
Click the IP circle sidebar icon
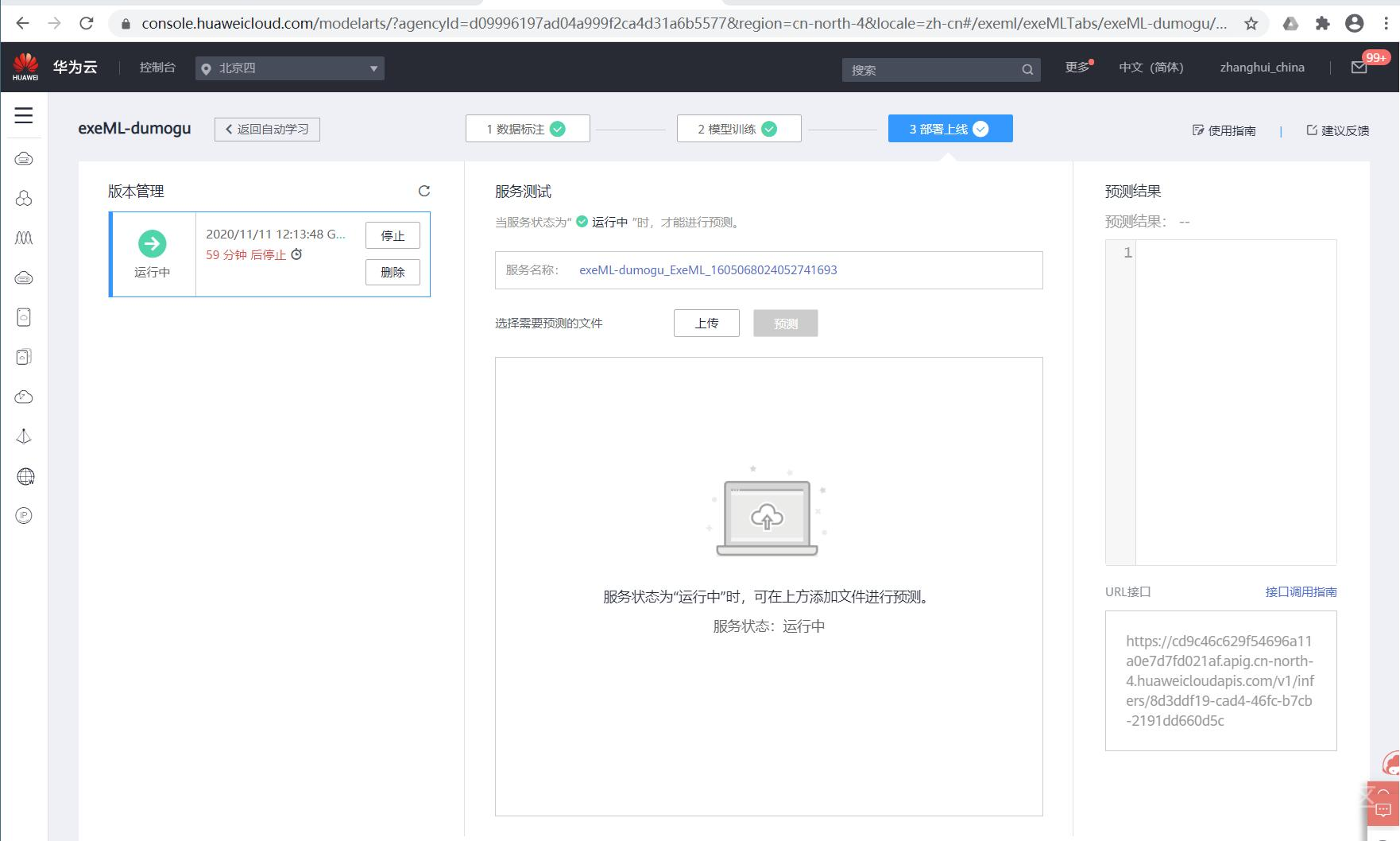24,516
